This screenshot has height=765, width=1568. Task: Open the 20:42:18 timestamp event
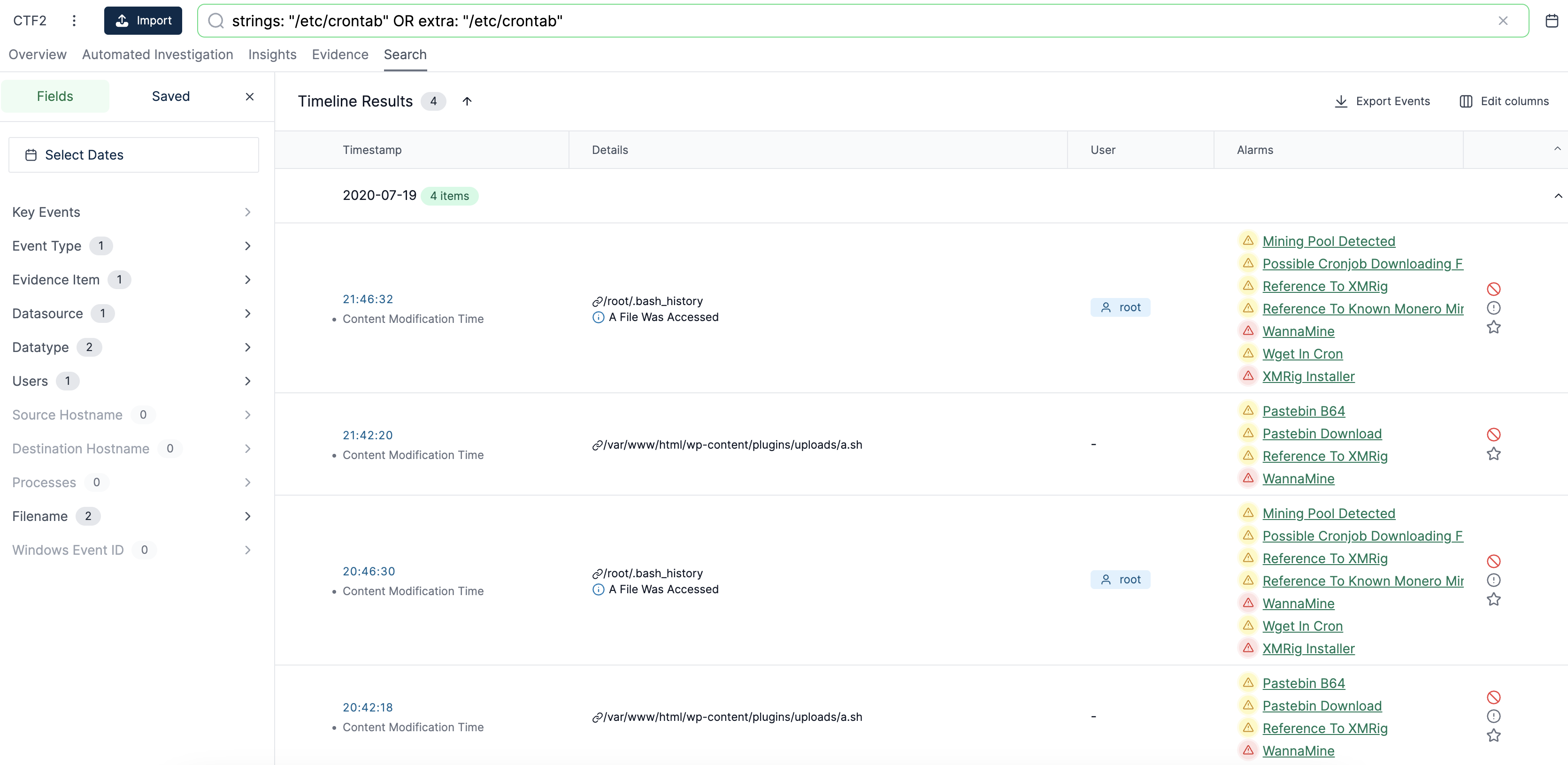click(368, 708)
